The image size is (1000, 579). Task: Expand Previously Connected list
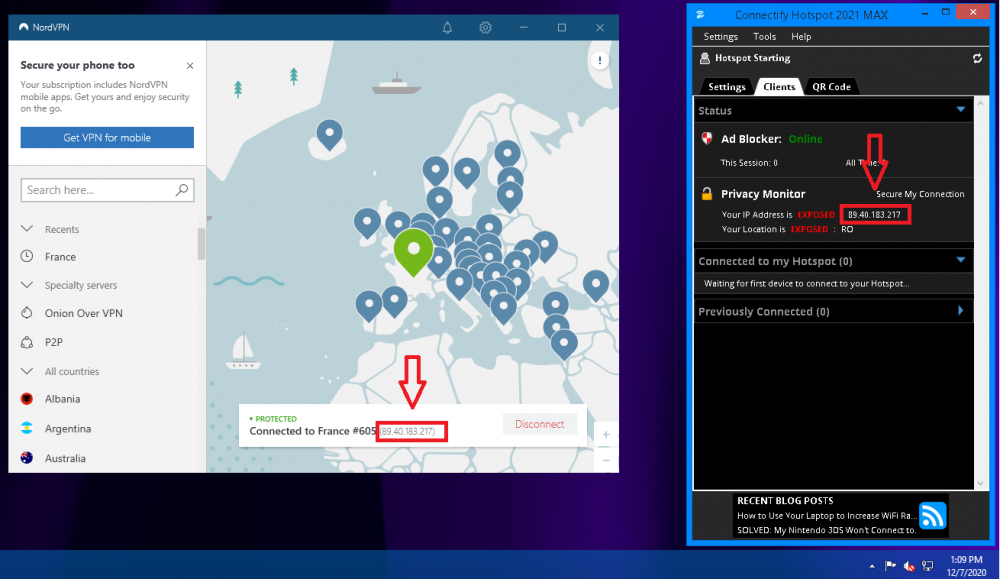tap(960, 311)
